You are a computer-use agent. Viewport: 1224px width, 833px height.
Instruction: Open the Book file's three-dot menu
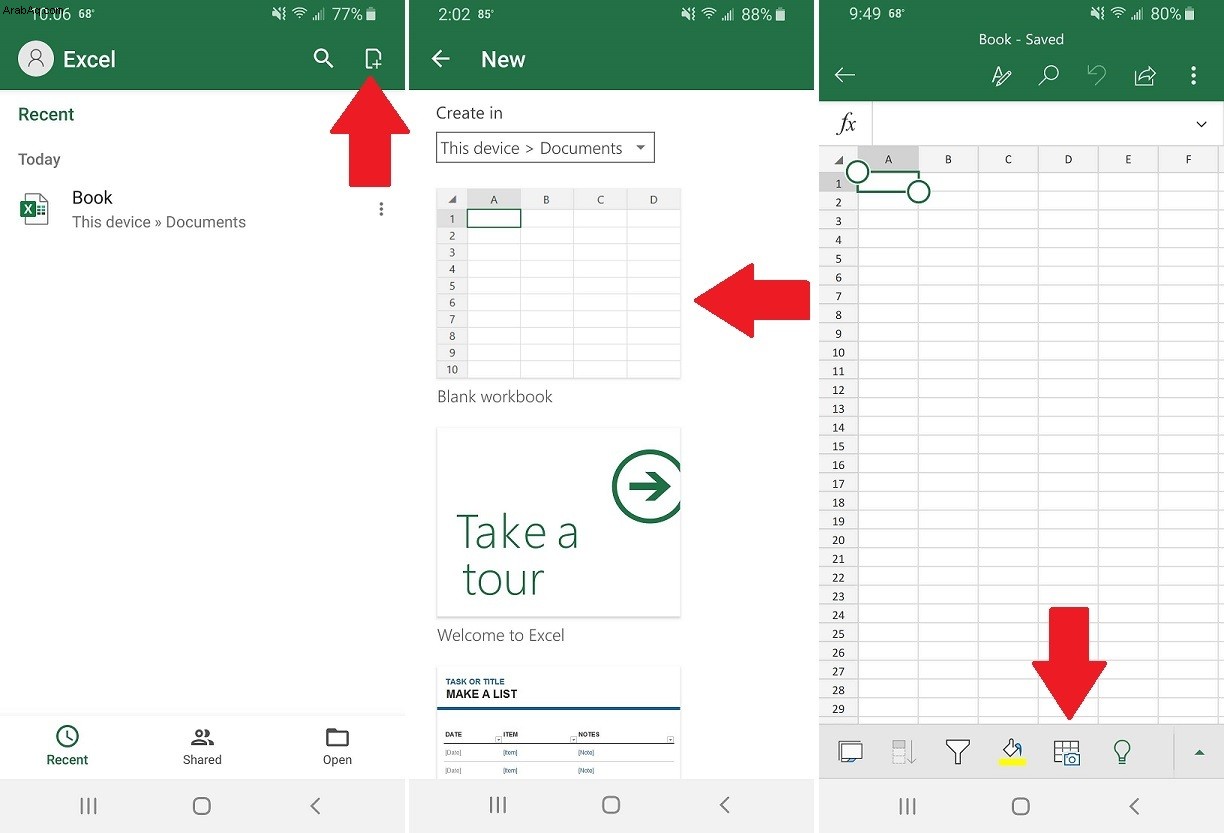[x=381, y=209]
